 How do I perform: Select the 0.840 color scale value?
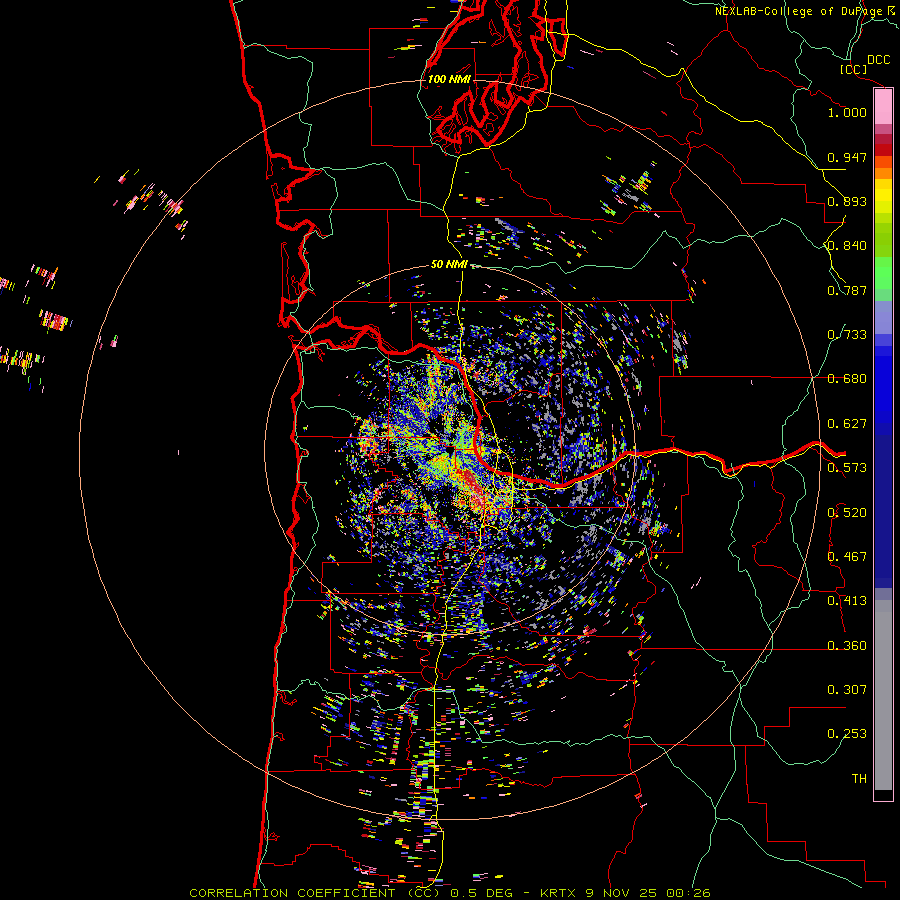tap(847, 246)
